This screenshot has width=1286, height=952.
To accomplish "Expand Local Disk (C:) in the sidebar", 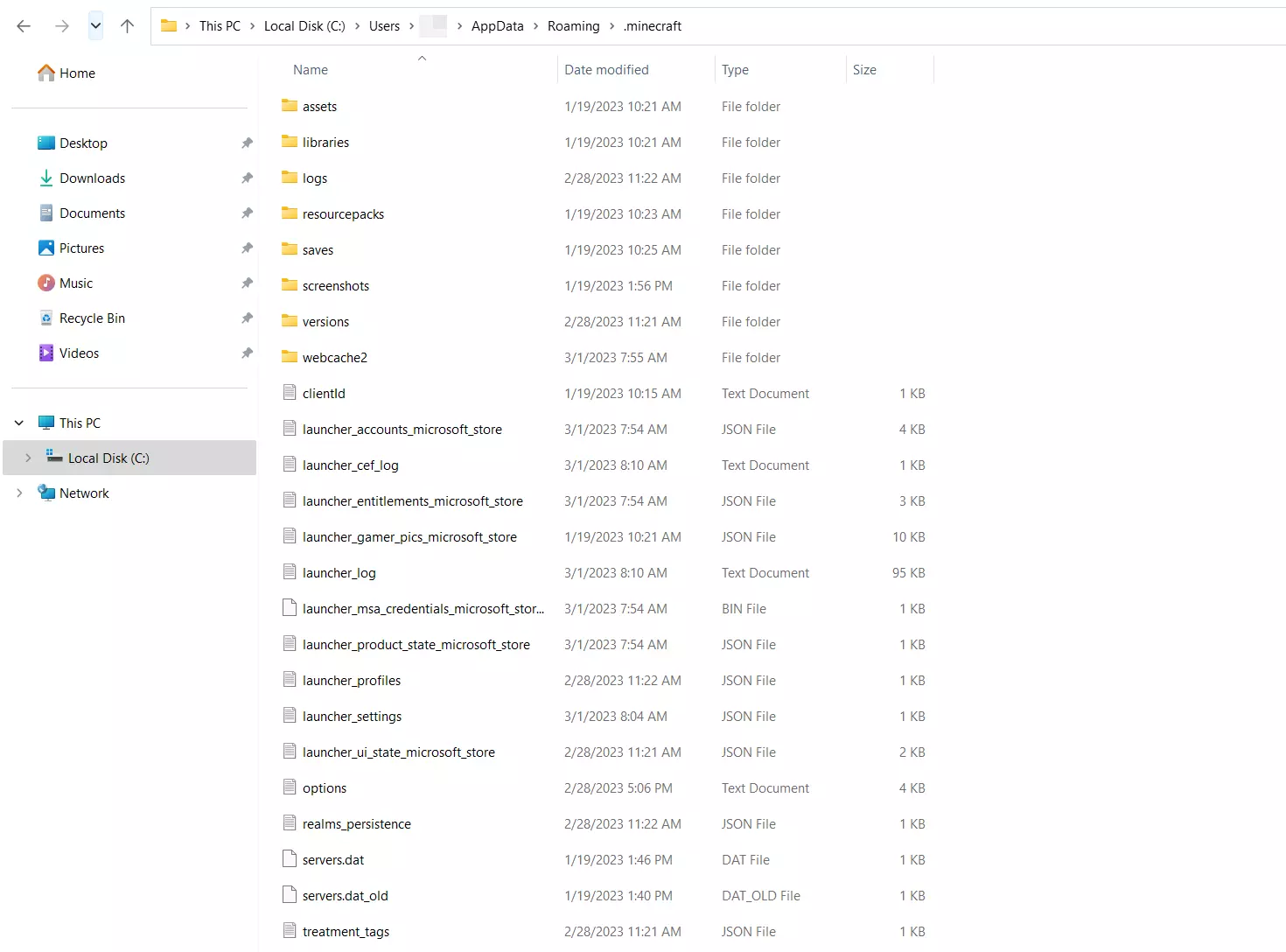I will pos(29,458).
